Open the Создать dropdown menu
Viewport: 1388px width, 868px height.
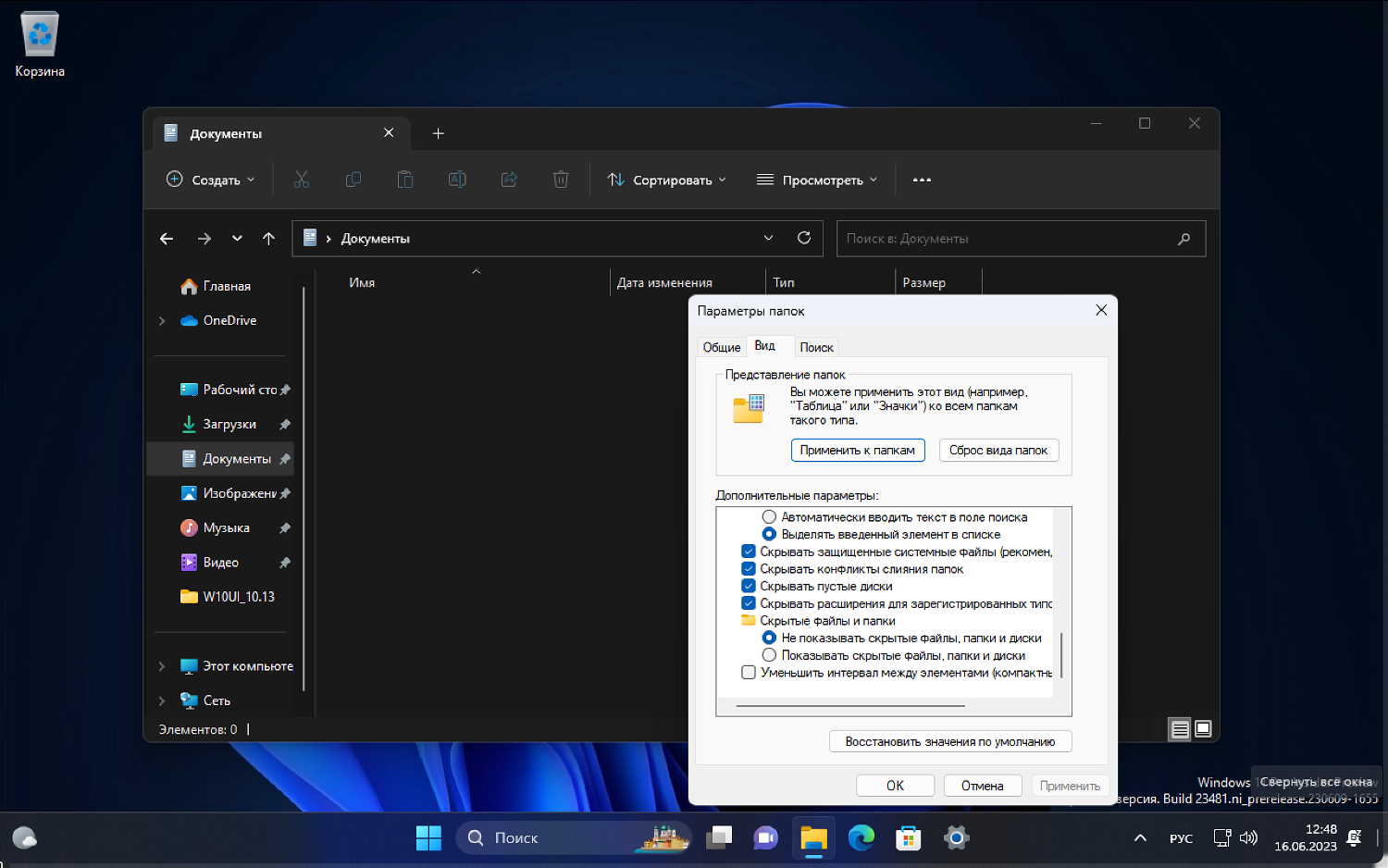[210, 179]
